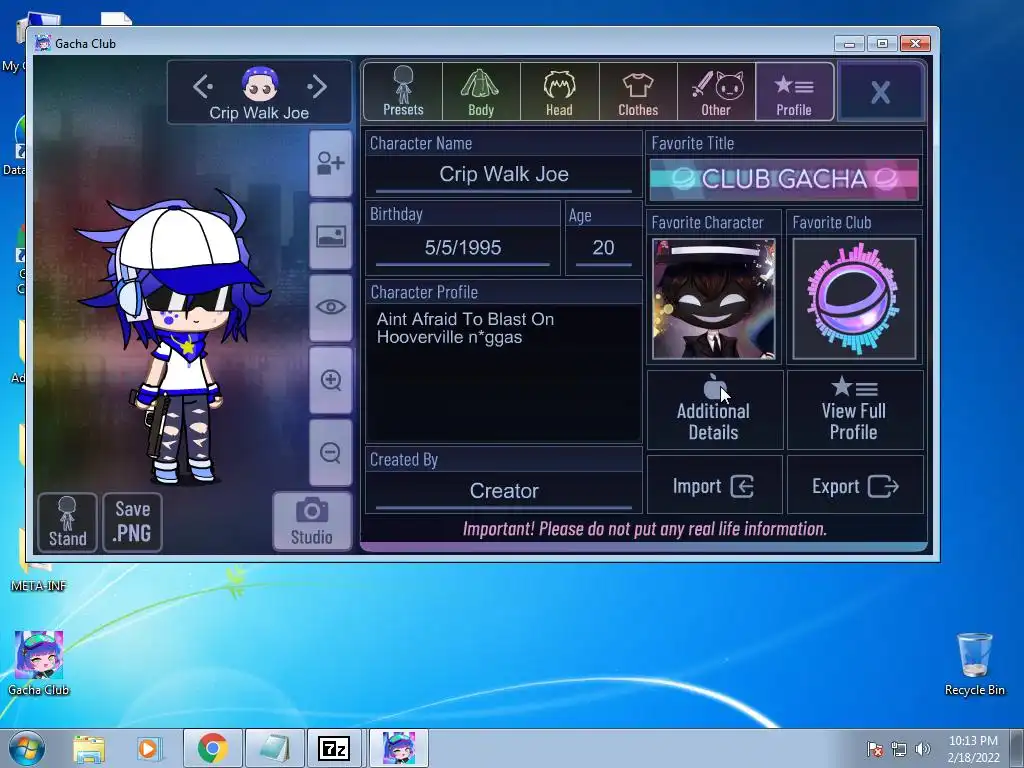Close the profile panel with X
The width and height of the screenshot is (1024, 768).
[x=880, y=92]
